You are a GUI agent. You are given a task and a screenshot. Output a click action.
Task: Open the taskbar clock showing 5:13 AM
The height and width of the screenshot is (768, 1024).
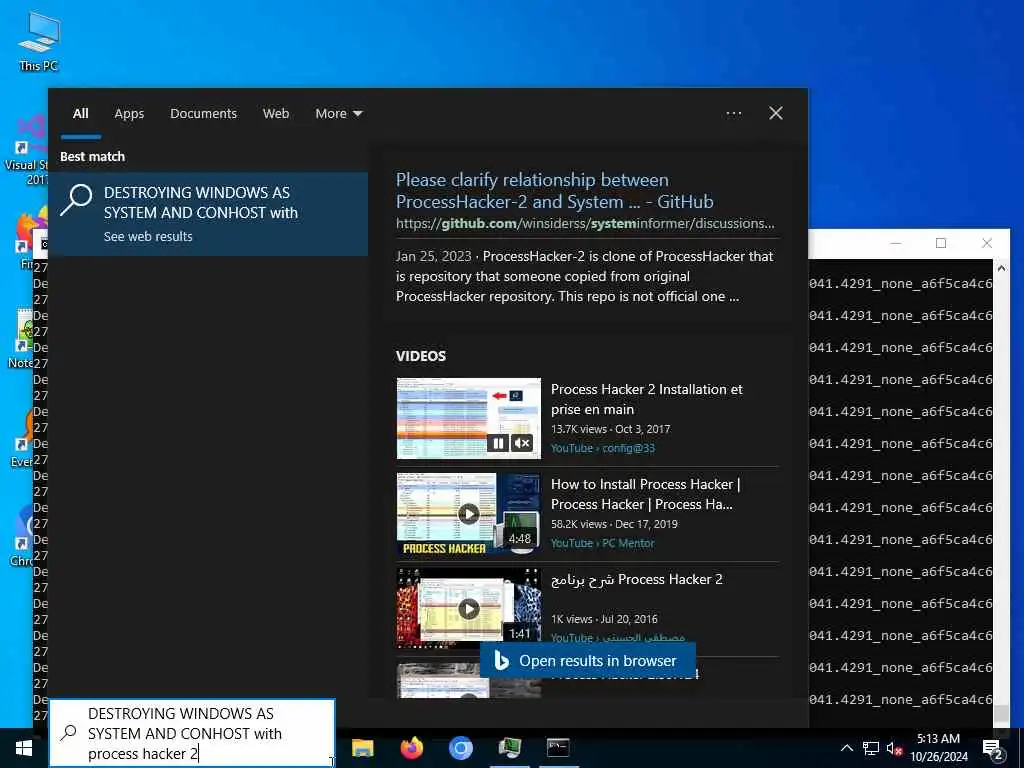pyautogui.click(x=938, y=748)
